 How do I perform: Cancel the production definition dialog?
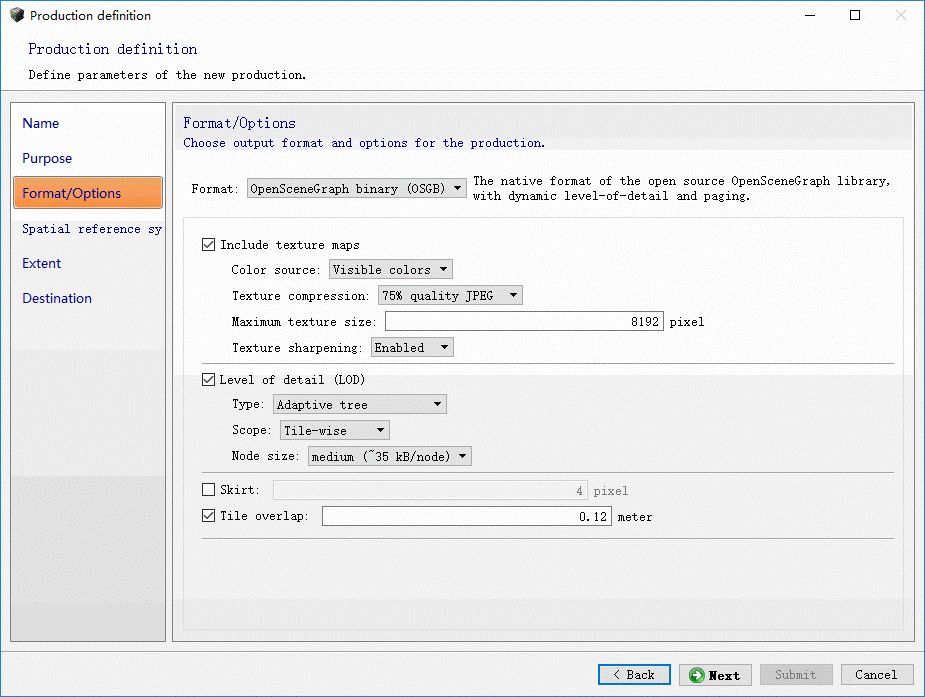(876, 675)
